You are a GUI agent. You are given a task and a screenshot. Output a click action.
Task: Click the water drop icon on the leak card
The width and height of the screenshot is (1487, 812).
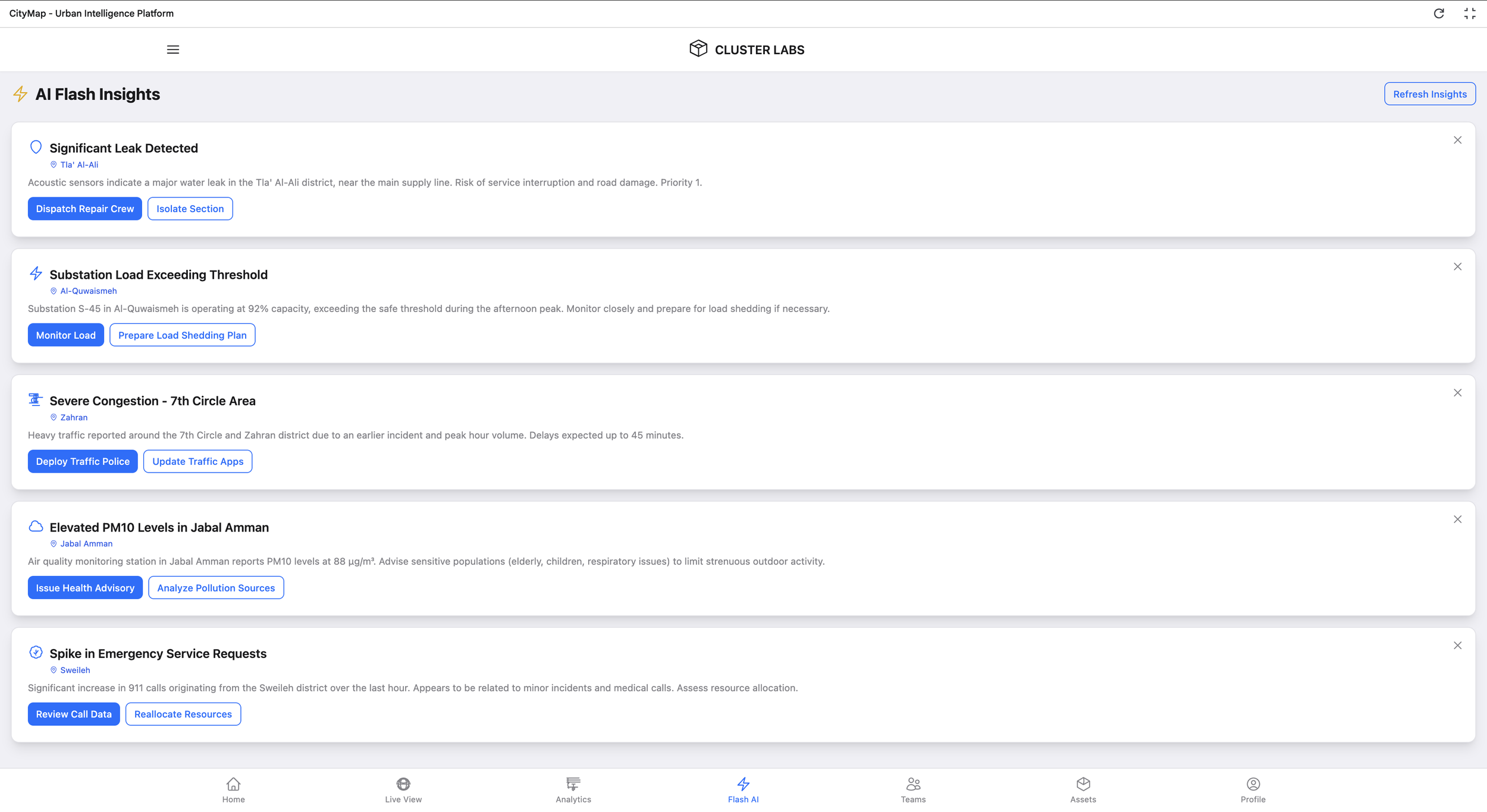click(x=36, y=146)
